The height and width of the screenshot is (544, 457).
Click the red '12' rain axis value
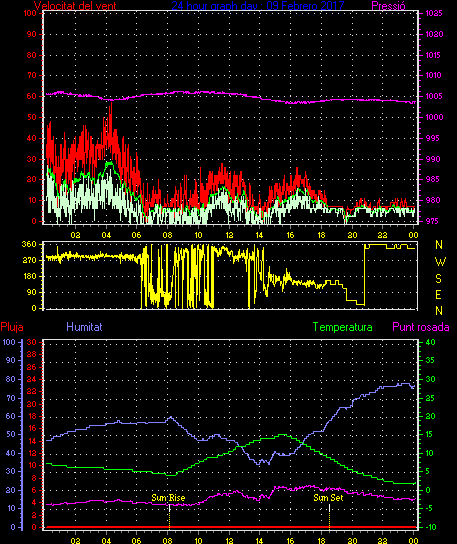coord(32,453)
